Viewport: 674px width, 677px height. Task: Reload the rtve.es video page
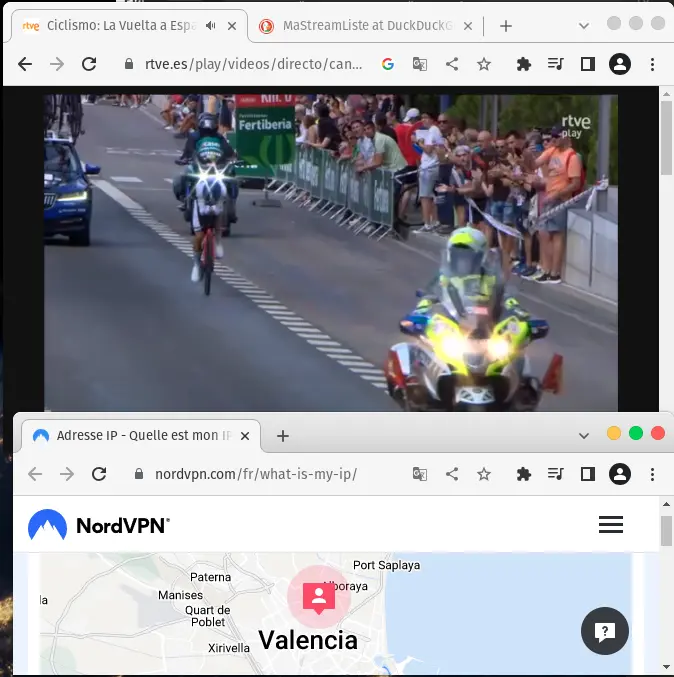click(89, 64)
